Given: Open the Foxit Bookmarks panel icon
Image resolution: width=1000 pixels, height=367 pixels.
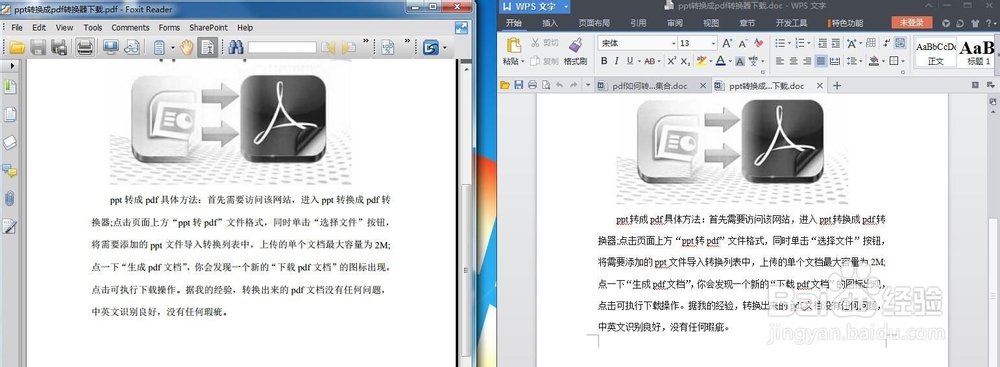Looking at the screenshot, I should pyautogui.click(x=10, y=87).
